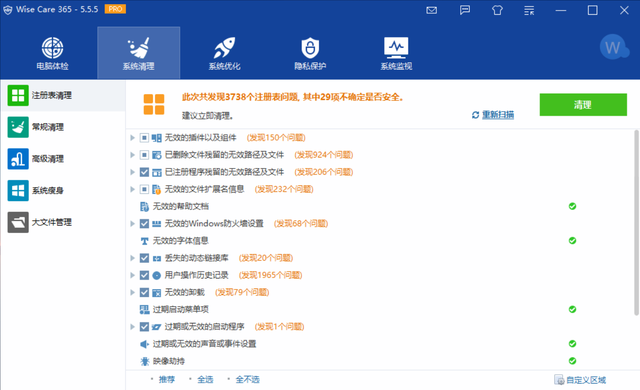The height and width of the screenshot is (390, 640).
Task: Select 注册表清理 in the sidebar
Action: pyautogui.click(x=63, y=95)
